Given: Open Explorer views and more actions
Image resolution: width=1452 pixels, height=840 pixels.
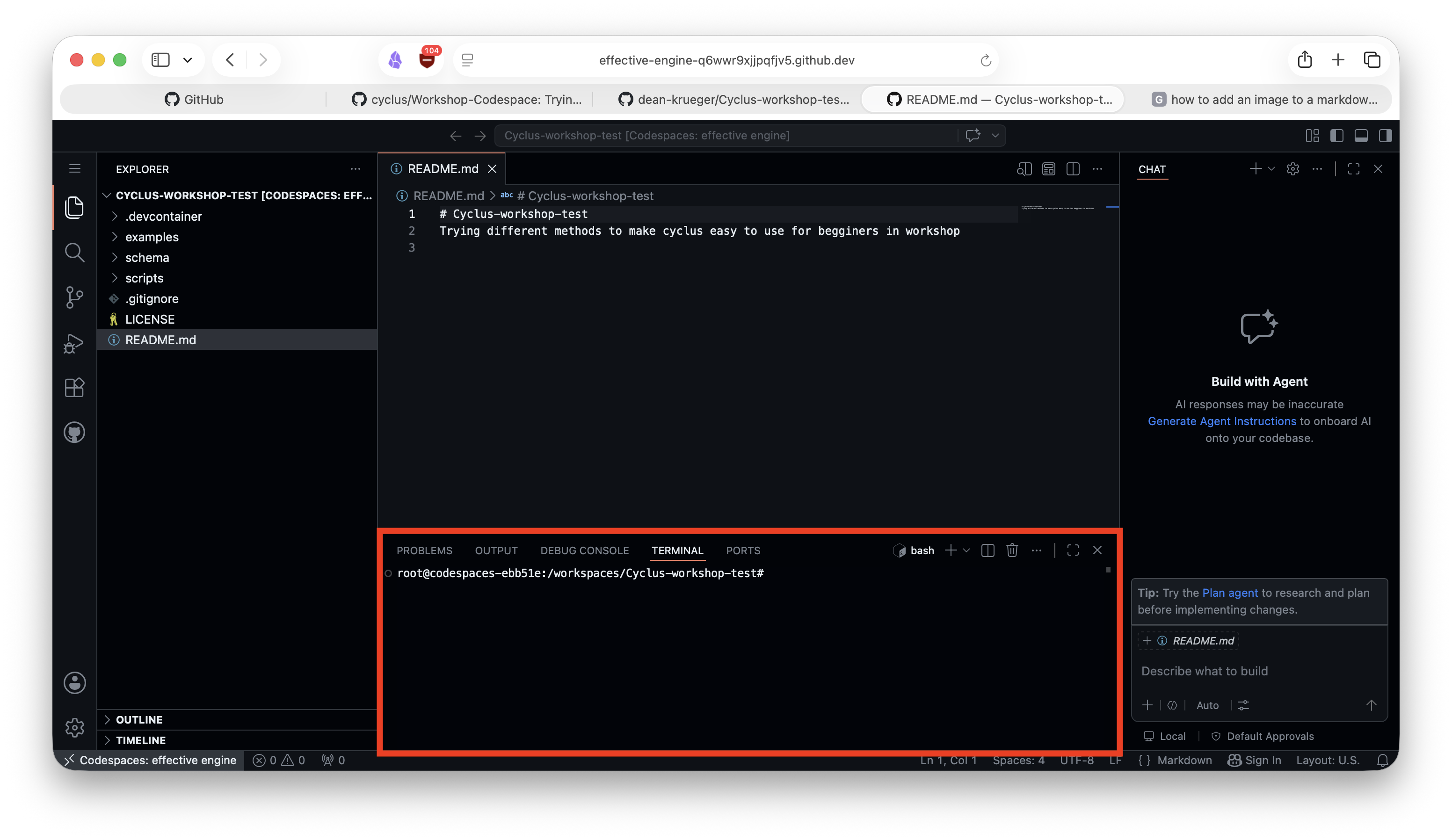Looking at the screenshot, I should point(355,169).
